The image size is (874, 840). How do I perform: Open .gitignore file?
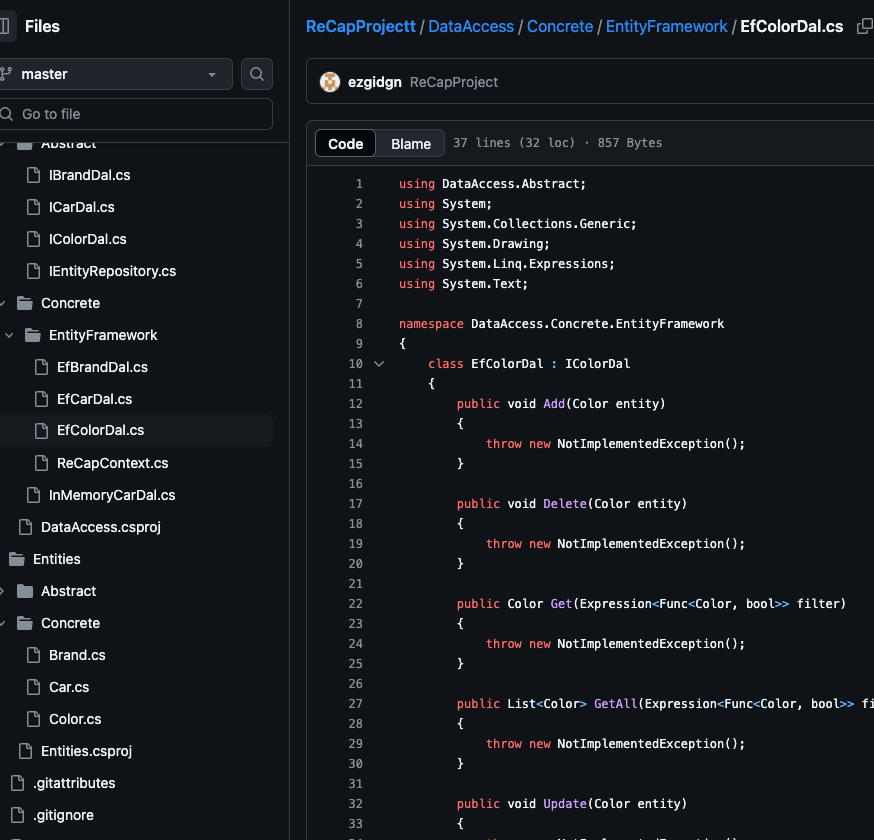[63, 815]
